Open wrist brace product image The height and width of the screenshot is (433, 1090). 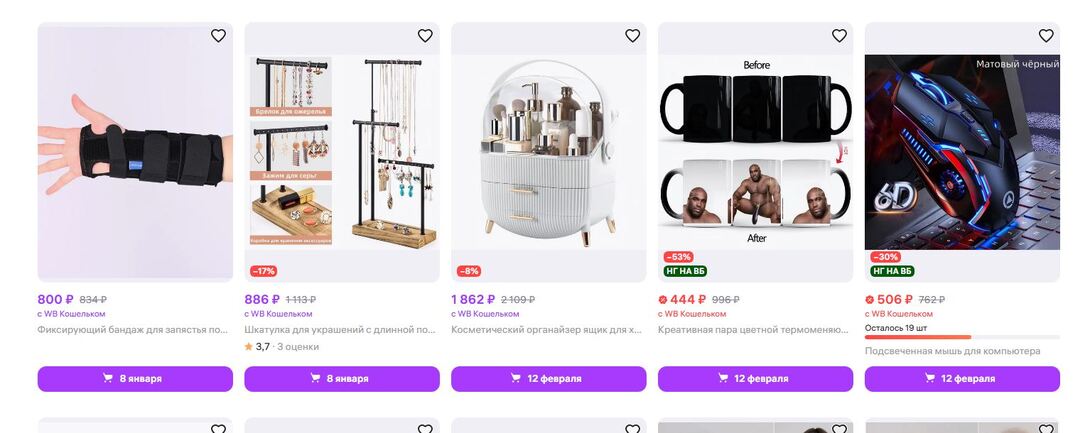point(135,152)
